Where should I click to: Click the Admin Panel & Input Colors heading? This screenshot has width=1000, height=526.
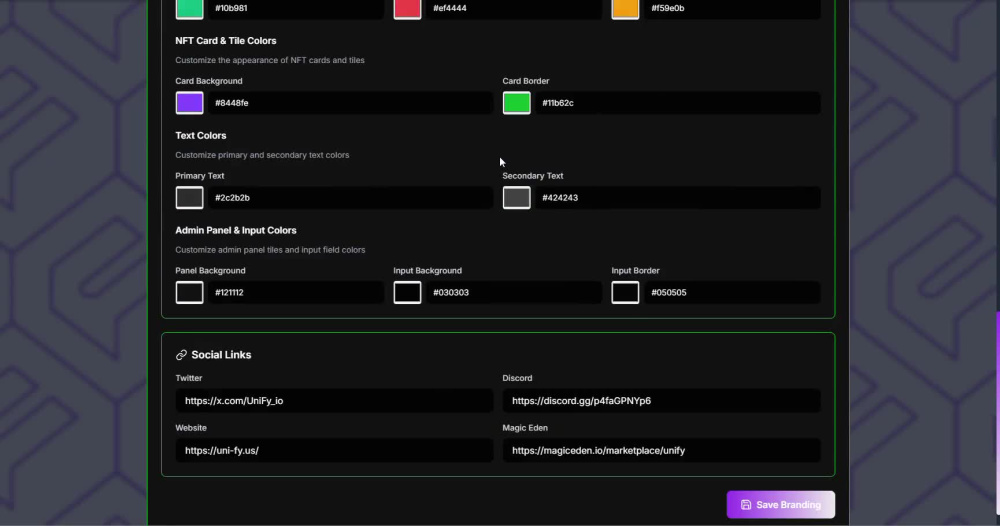point(236,230)
